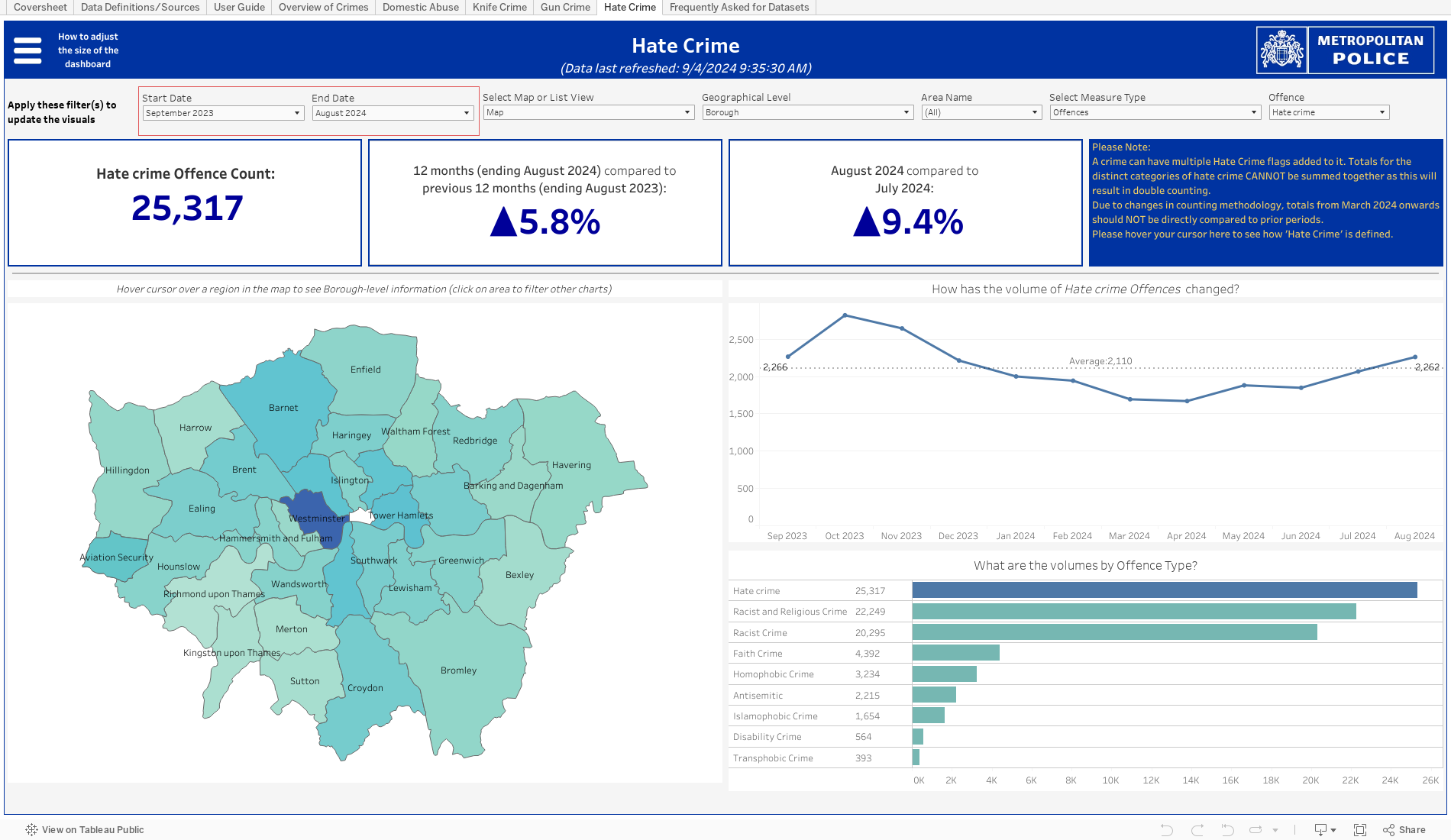Open the Select Map or List View dropdown
Screen dimensions: 1451x840
pyautogui.click(x=588, y=112)
